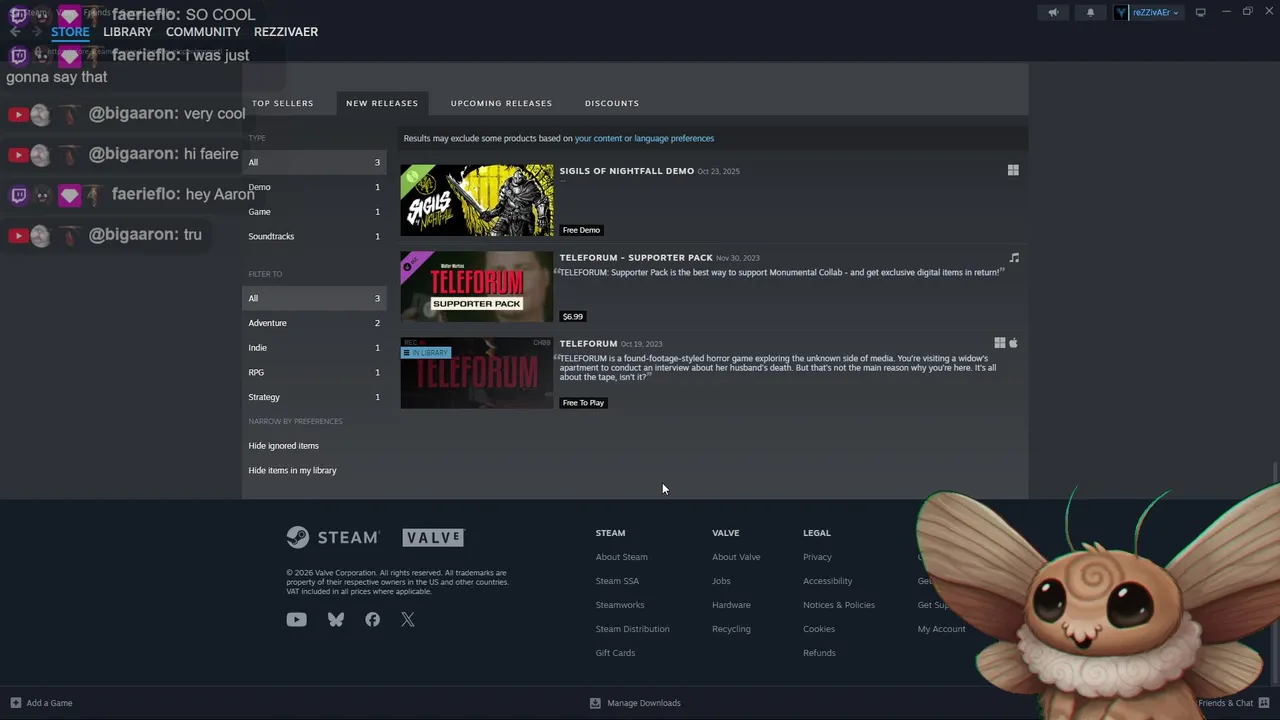Click the Free To Play tag
1280x720 pixels.
583,403
